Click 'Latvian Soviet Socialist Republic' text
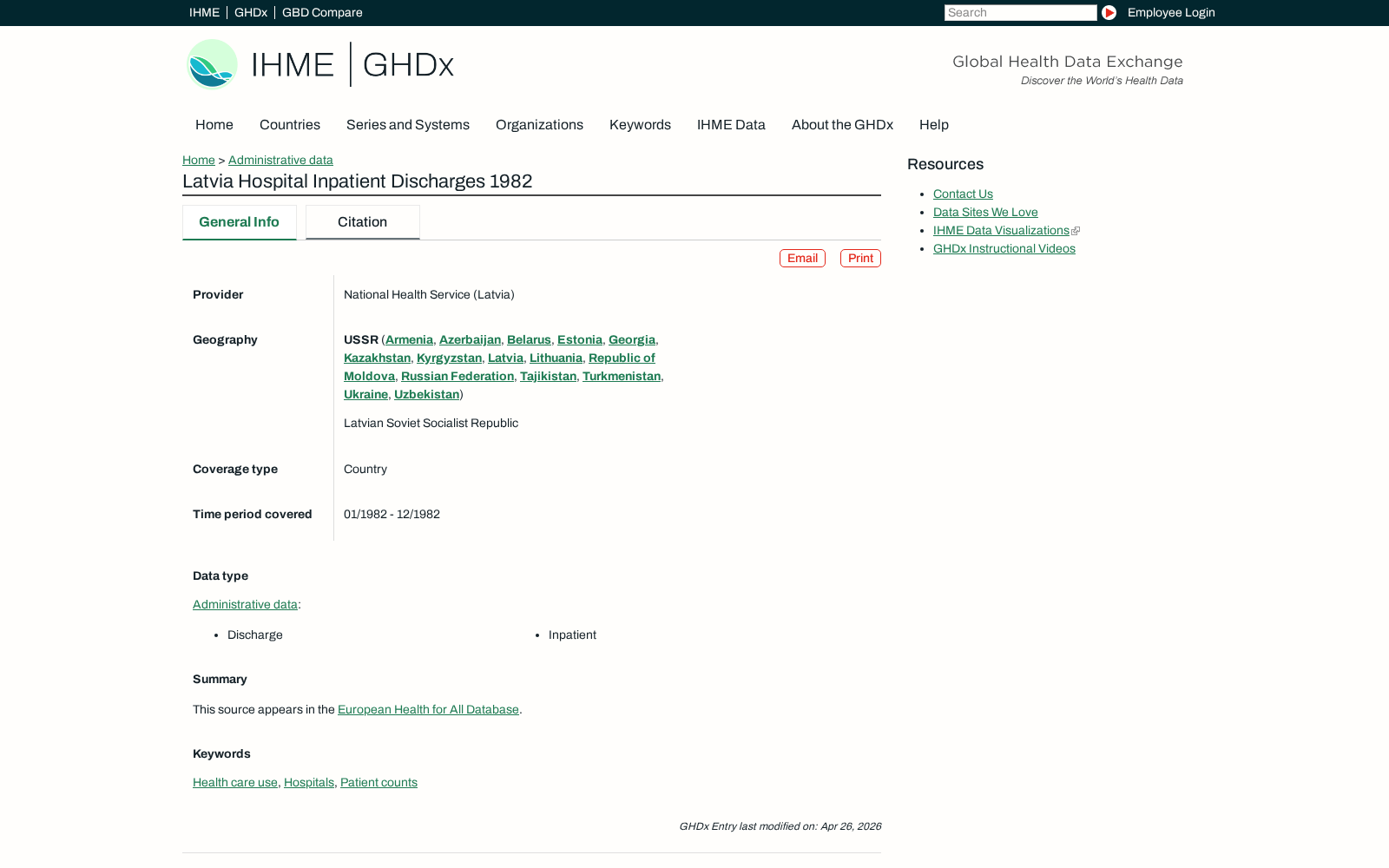The height and width of the screenshot is (868, 1389). pos(431,424)
